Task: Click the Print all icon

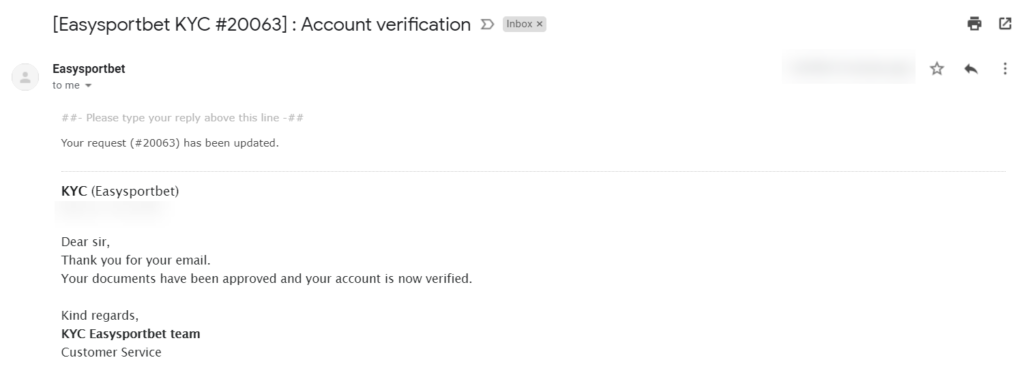Action: [x=974, y=24]
